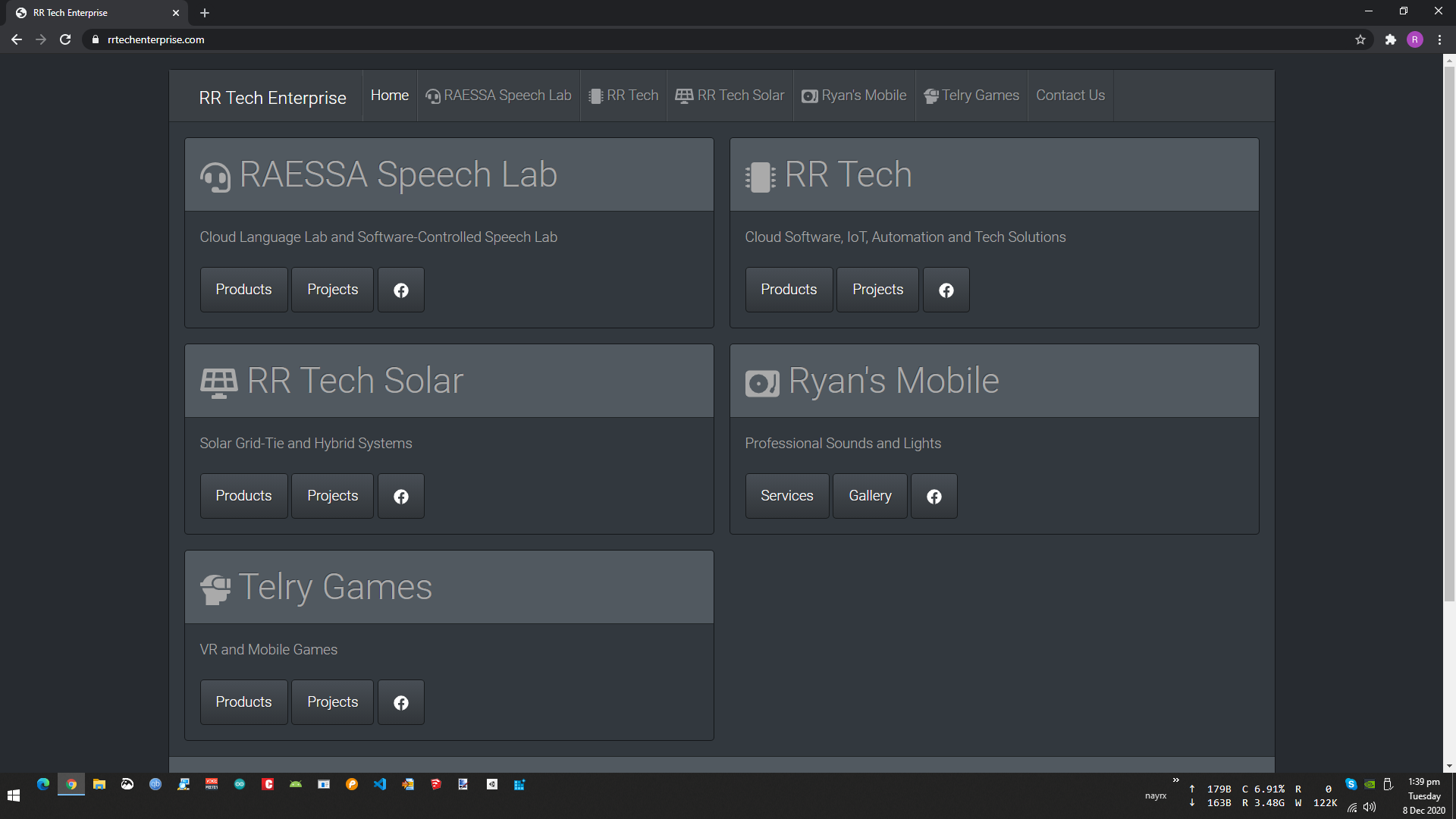The height and width of the screenshot is (819, 1456).
Task: Reload the page
Action: click(65, 39)
